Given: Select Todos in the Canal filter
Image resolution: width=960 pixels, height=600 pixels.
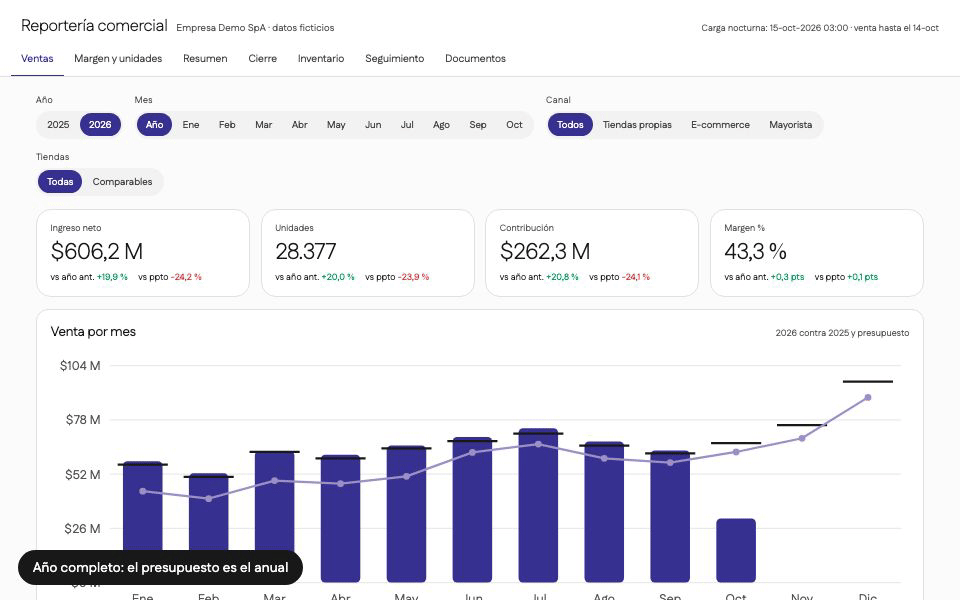Looking at the screenshot, I should pos(570,125).
